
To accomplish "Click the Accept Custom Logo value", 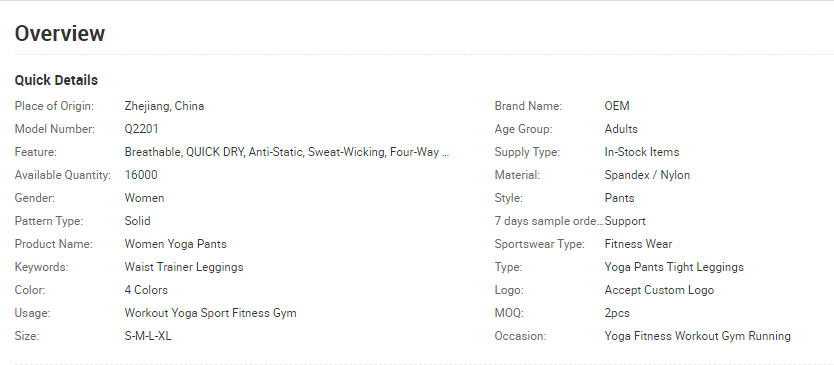I will point(659,290).
